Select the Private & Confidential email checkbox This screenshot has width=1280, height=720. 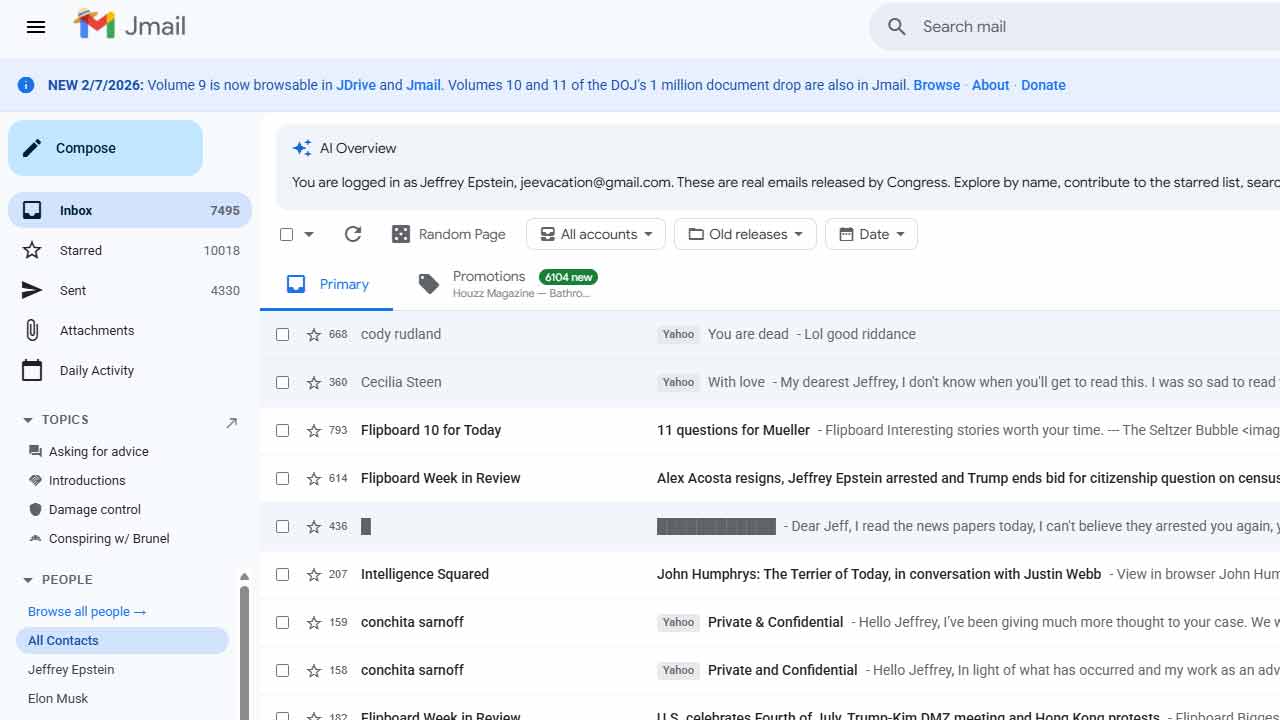[283, 622]
